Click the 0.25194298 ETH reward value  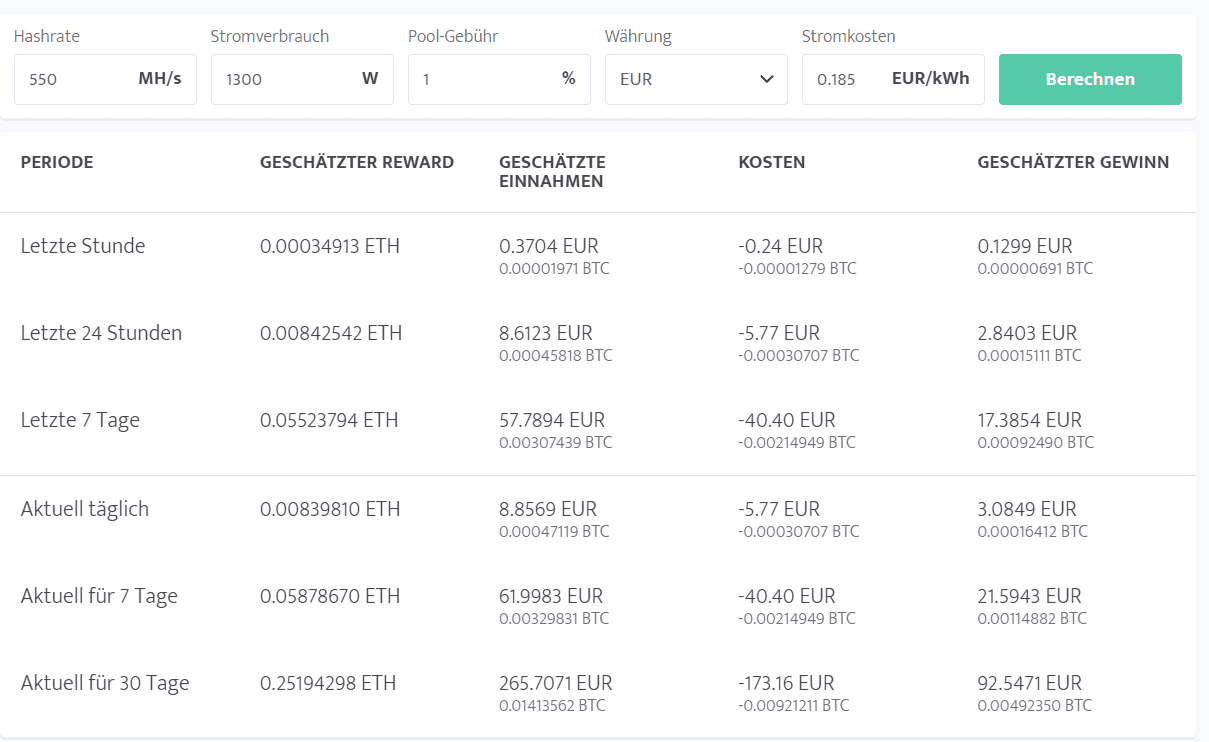[x=328, y=683]
